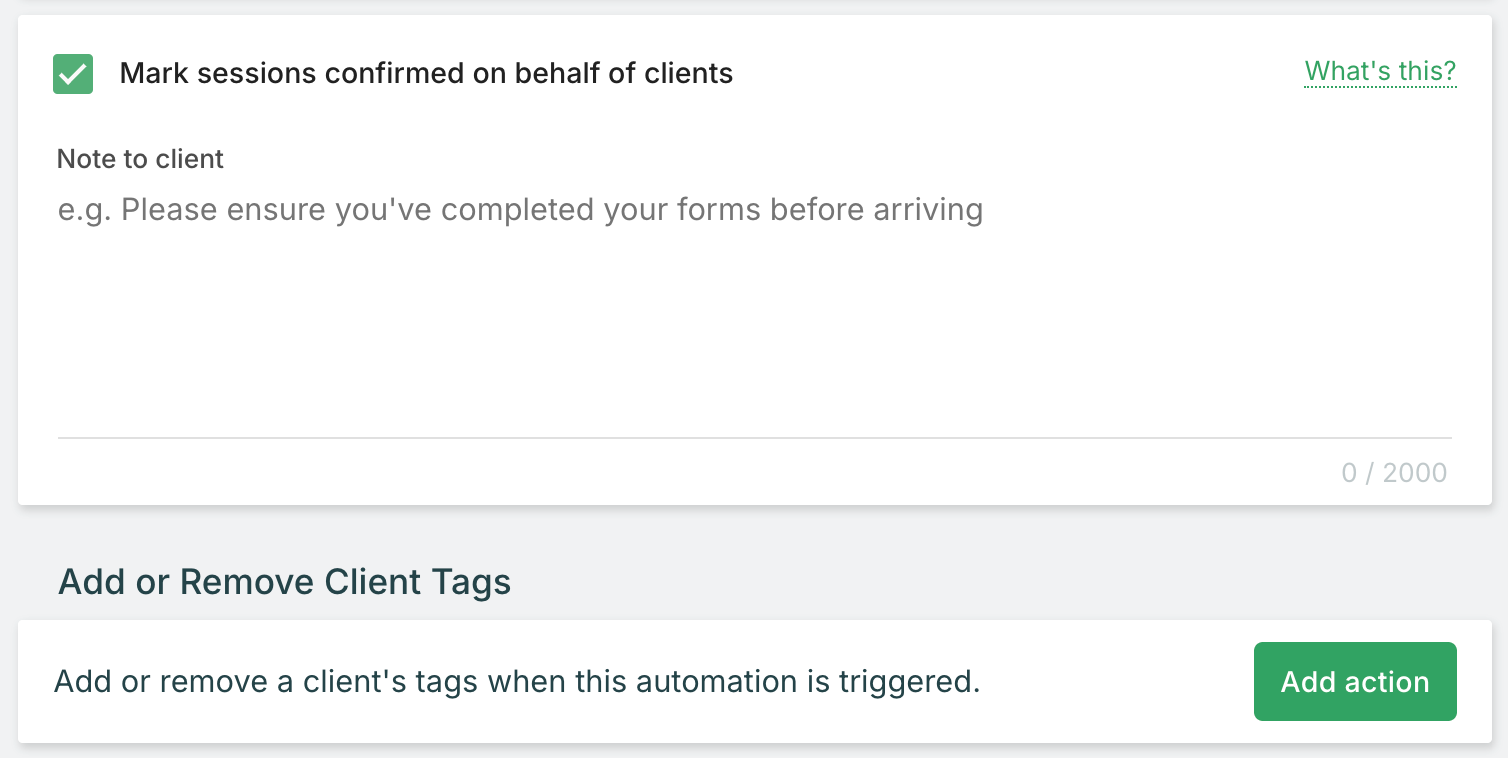Click the green checkmark box

click(x=73, y=74)
